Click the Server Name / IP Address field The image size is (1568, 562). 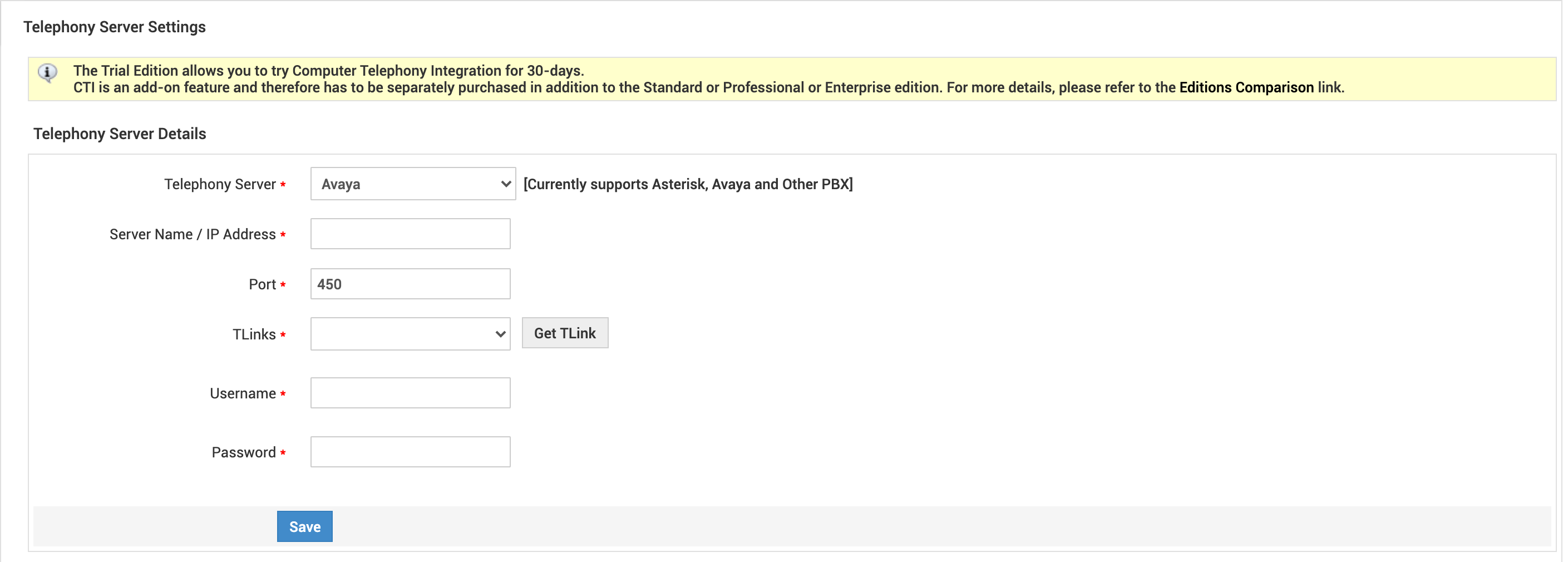410,234
